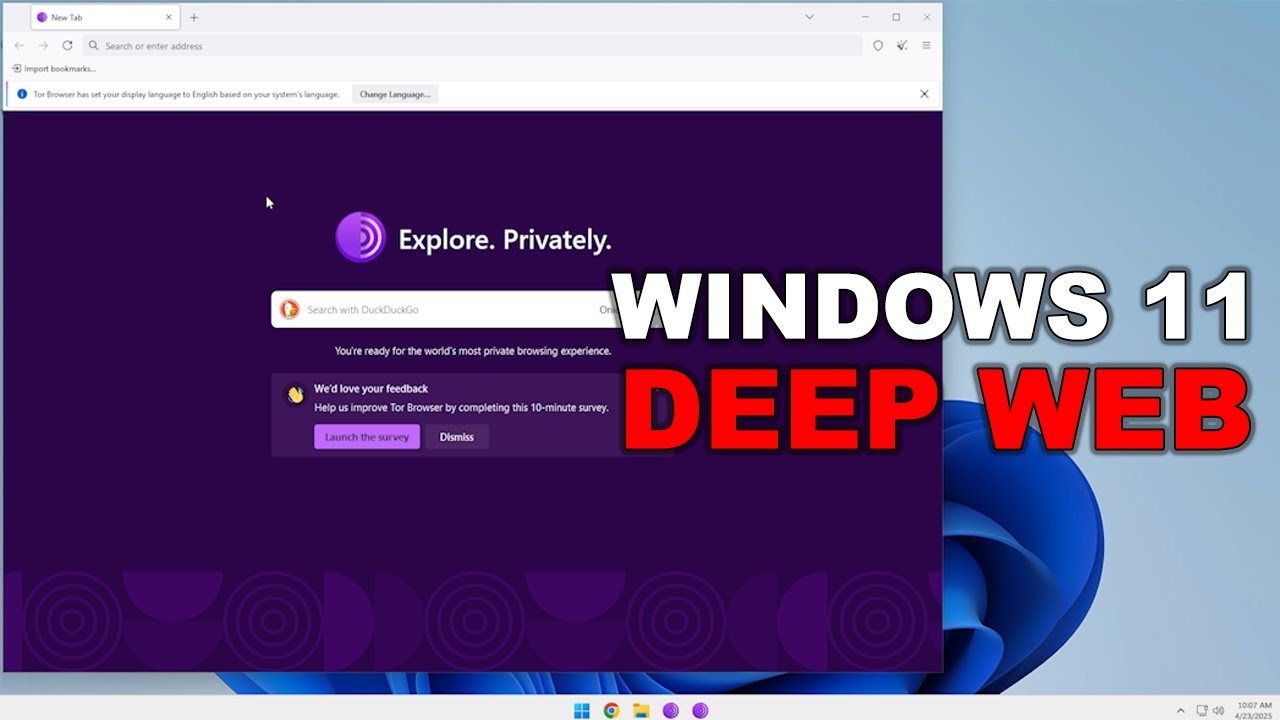Open File Explorer from the taskbar
The width and height of the screenshot is (1280, 720).
(x=641, y=710)
